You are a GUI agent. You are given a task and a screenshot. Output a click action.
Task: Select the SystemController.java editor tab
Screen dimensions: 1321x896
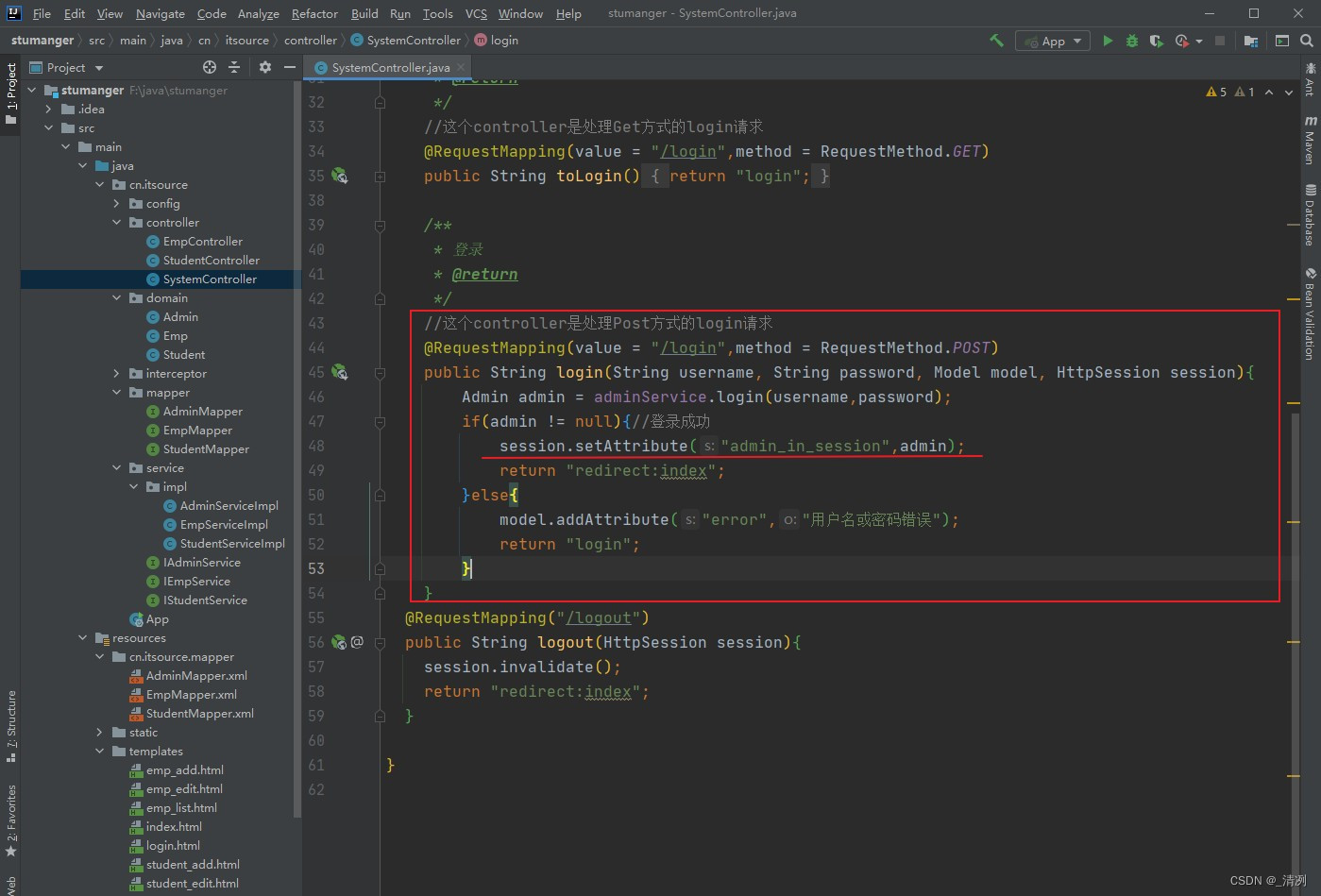tap(390, 67)
